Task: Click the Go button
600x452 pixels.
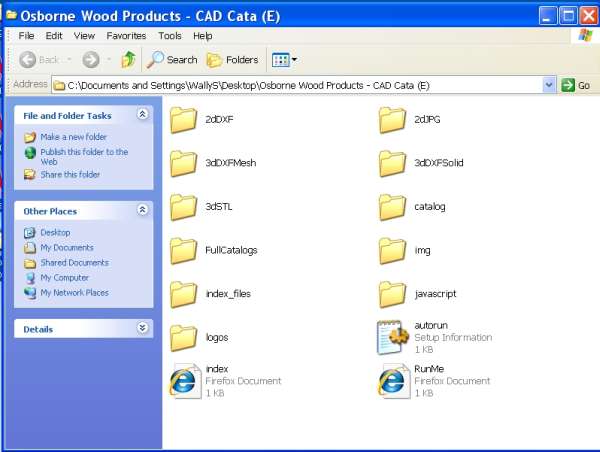Action: point(576,85)
